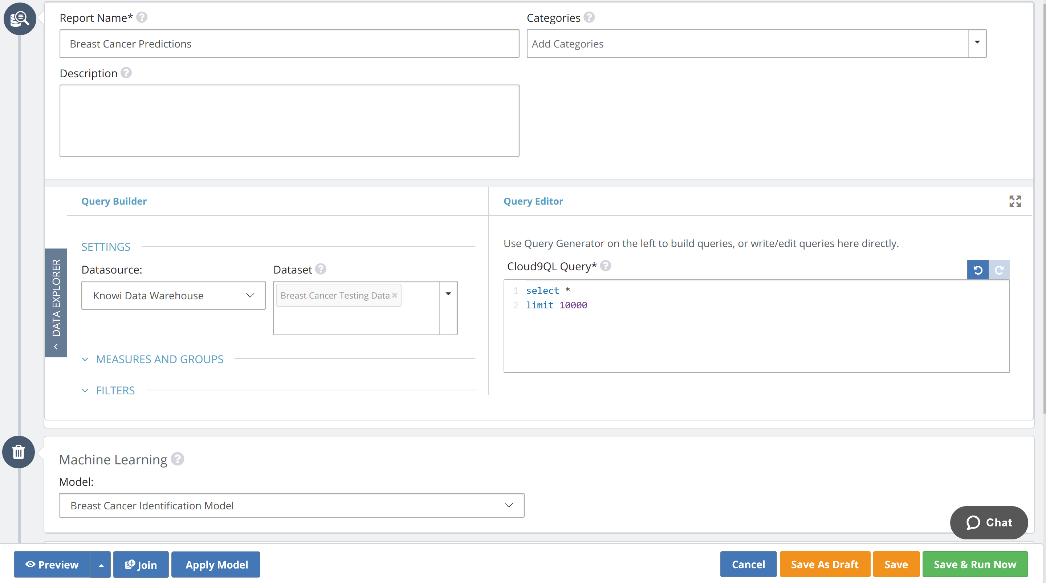Open the Model dropdown for Breast Cancer Identification
This screenshot has height=583, width=1046.
pyautogui.click(x=291, y=506)
